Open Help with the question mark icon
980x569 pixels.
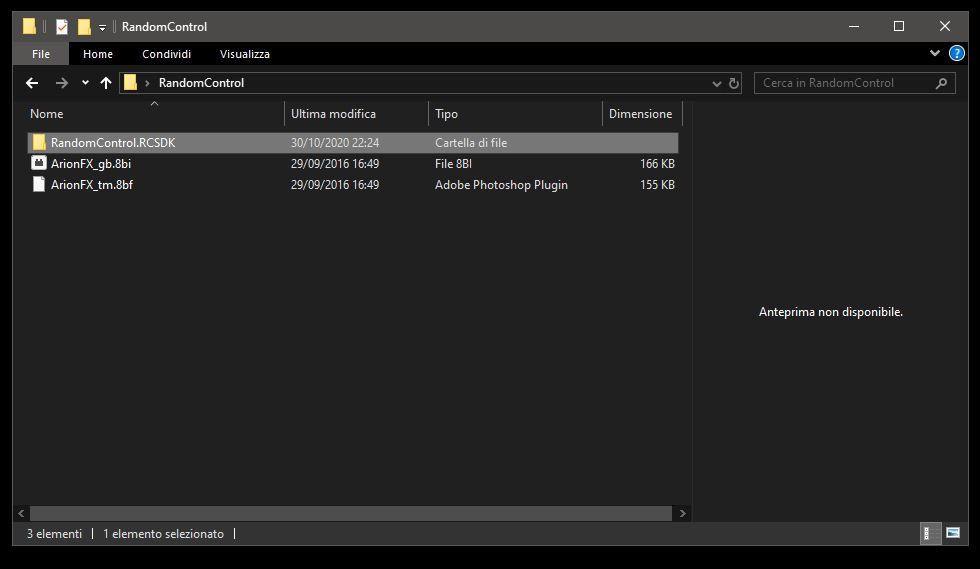pos(956,53)
